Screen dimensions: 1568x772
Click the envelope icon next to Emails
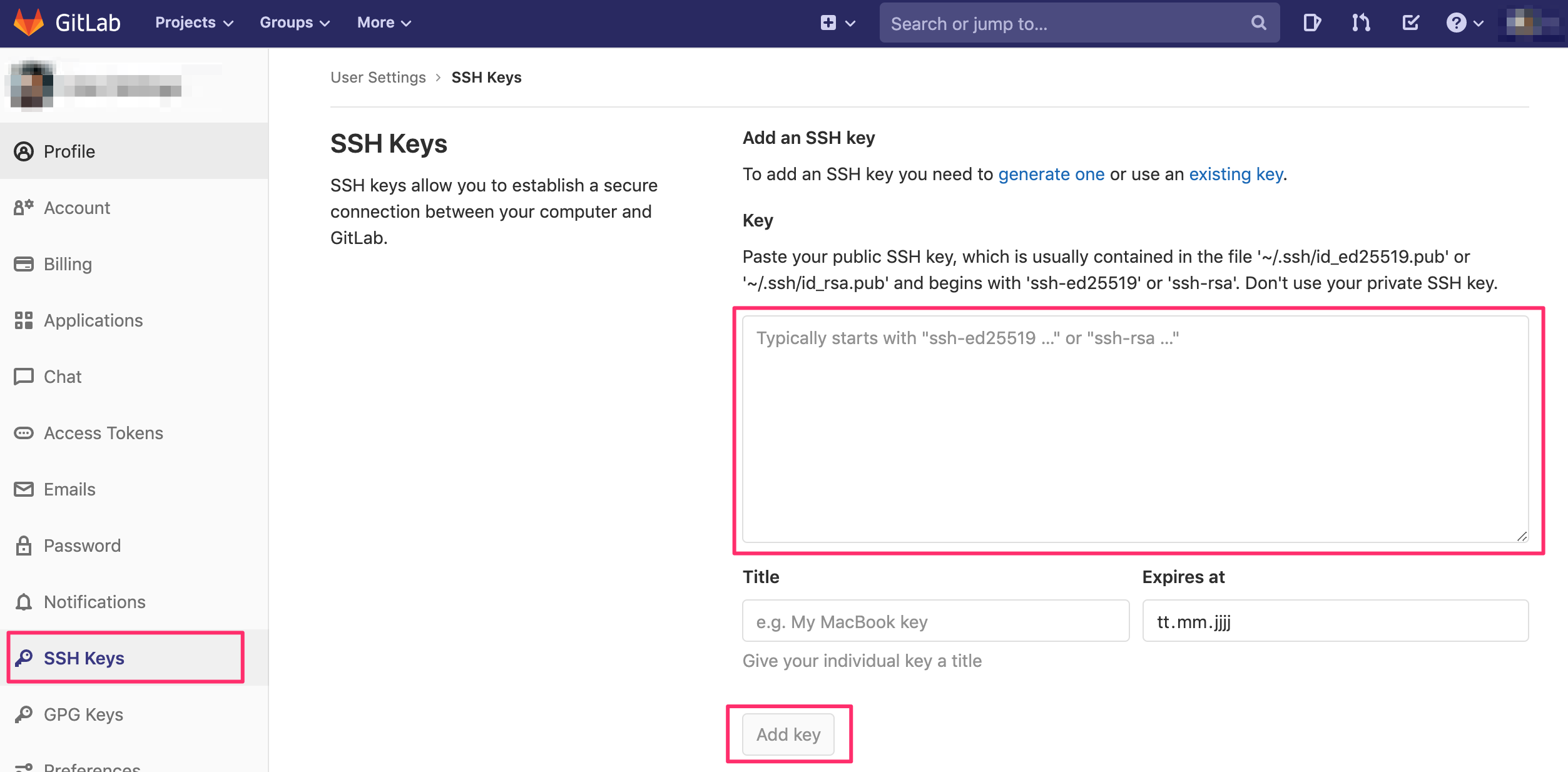coord(24,489)
